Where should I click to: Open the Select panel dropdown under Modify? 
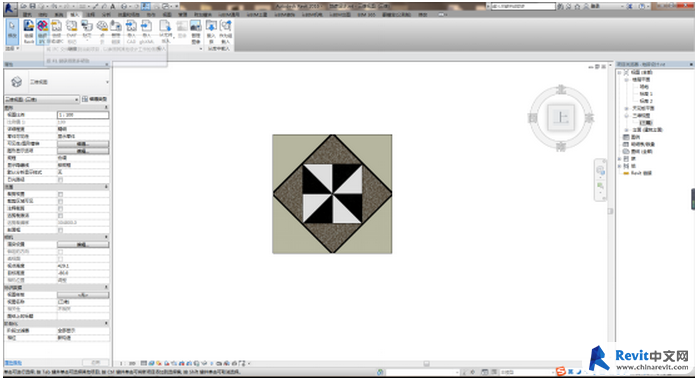coord(12,48)
